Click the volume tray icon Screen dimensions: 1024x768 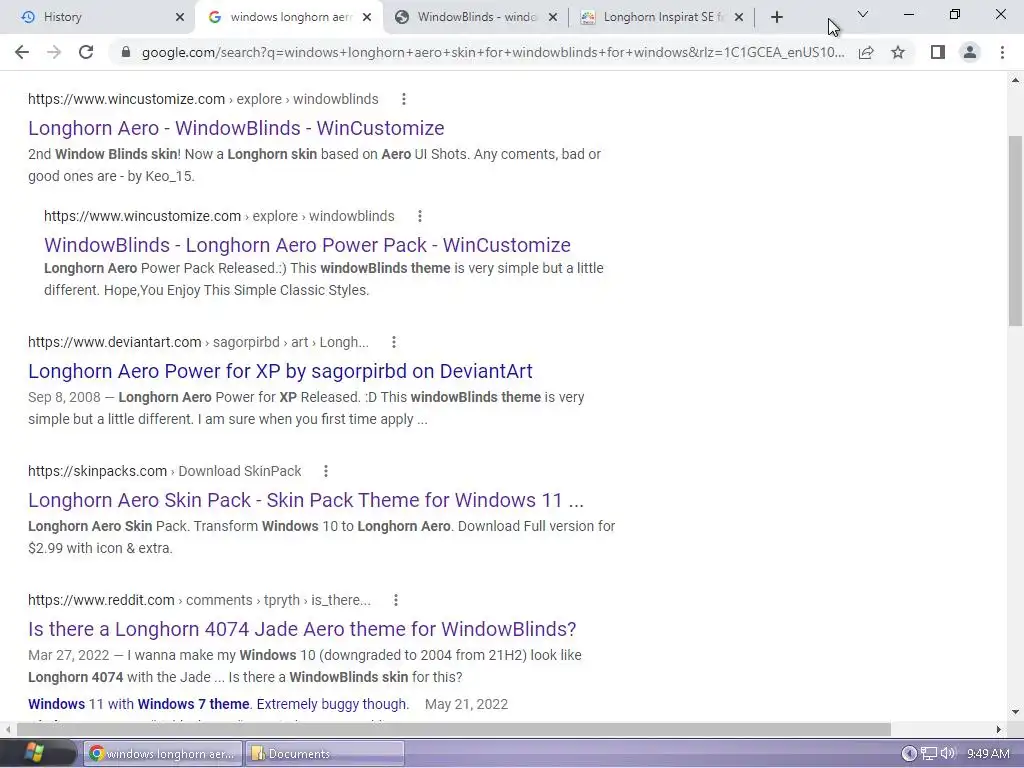[x=948, y=754]
